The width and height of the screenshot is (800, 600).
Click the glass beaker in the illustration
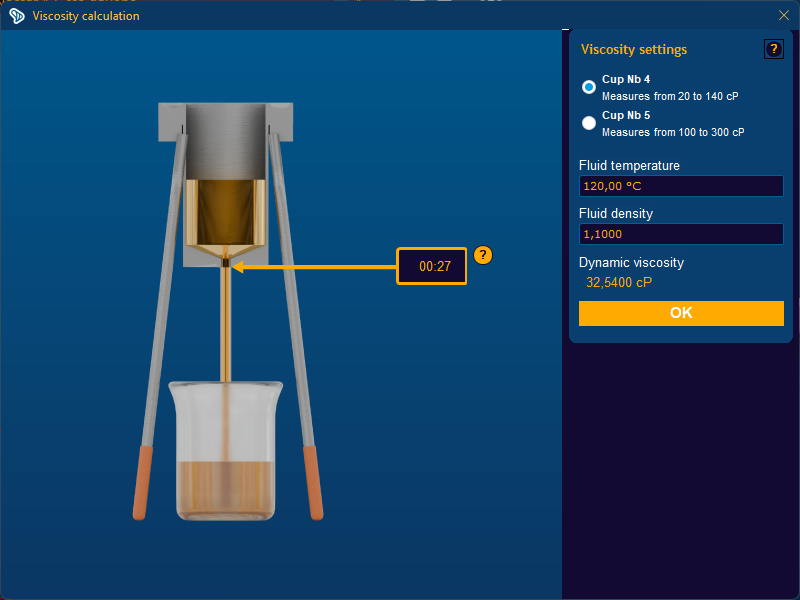(226, 451)
